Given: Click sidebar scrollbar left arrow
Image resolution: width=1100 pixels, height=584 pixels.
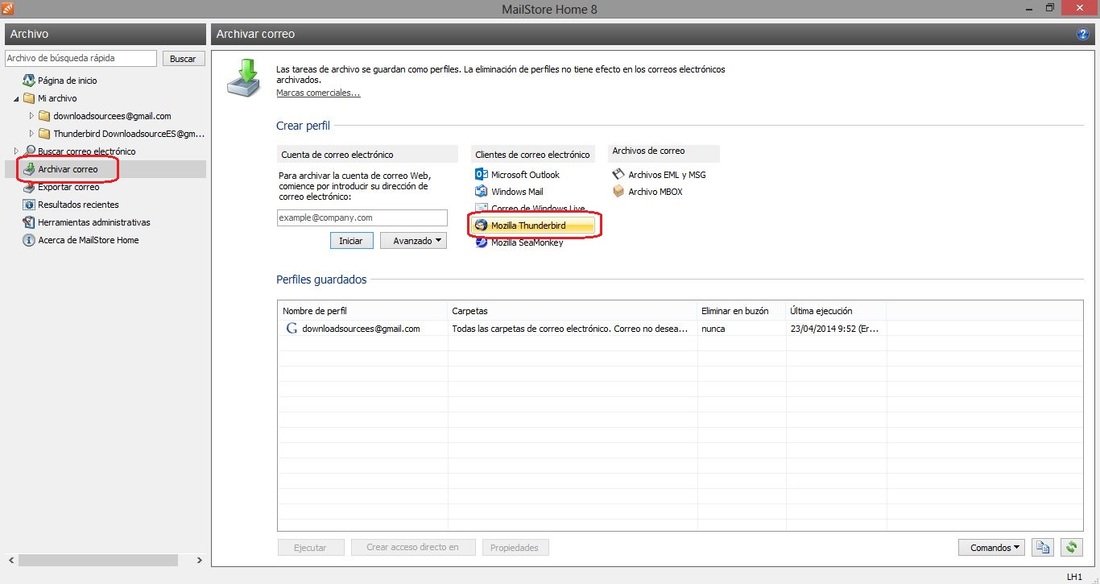Looking at the screenshot, I should point(11,560).
